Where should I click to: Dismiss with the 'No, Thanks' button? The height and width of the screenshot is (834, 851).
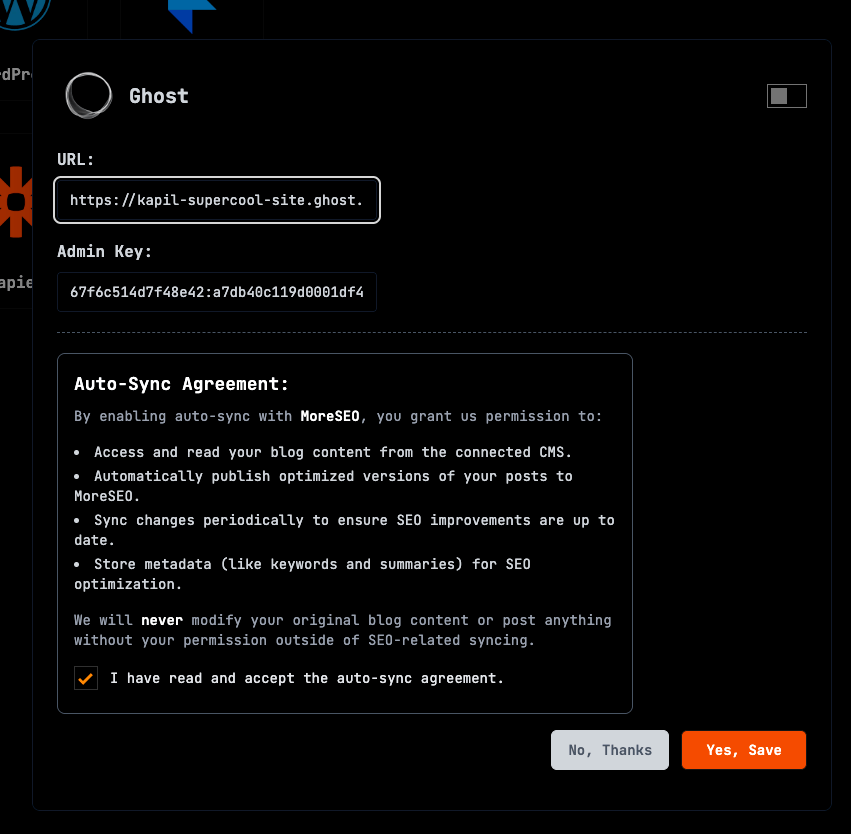(x=609, y=750)
